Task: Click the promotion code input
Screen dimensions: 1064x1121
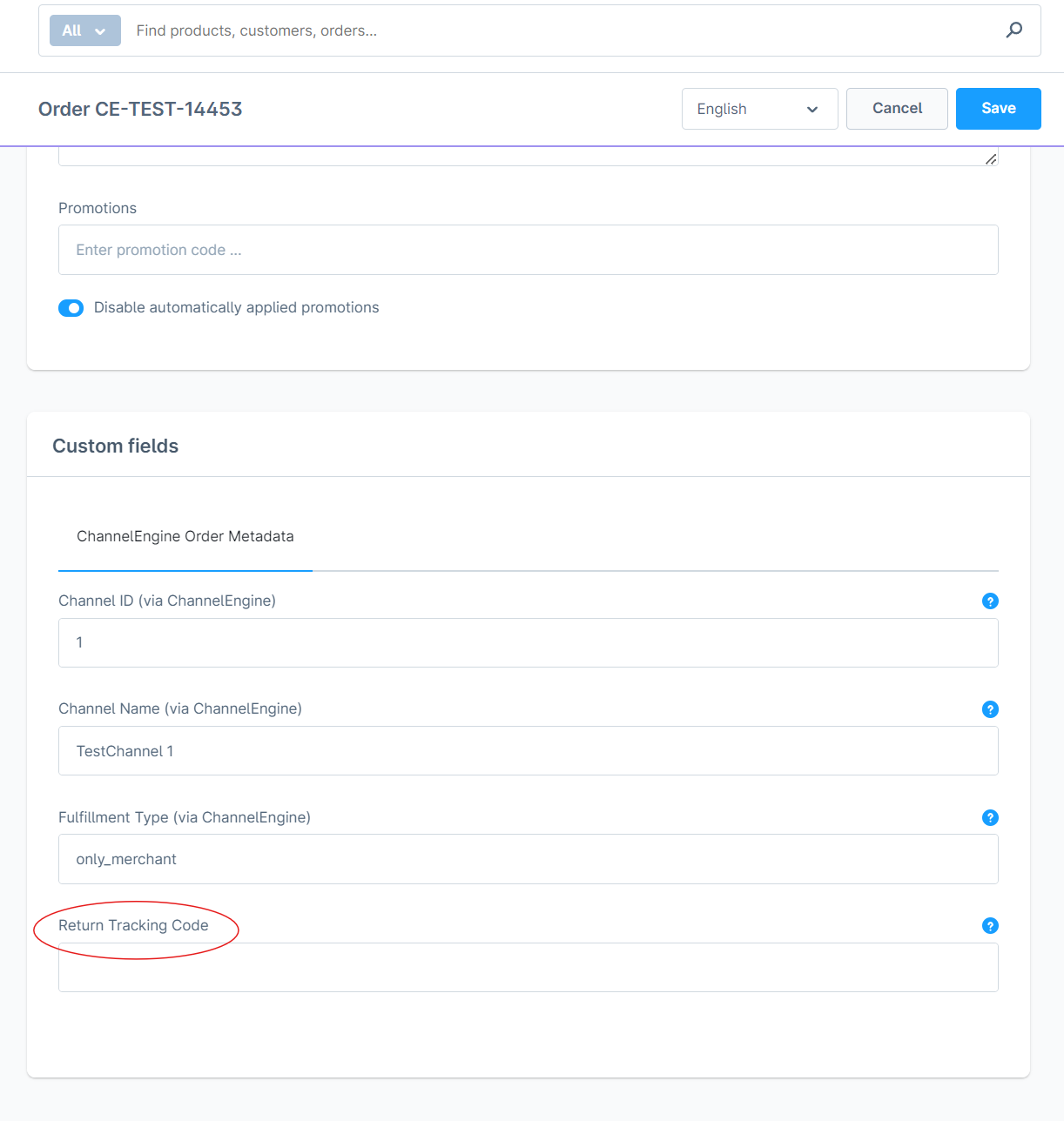Action: coord(528,251)
